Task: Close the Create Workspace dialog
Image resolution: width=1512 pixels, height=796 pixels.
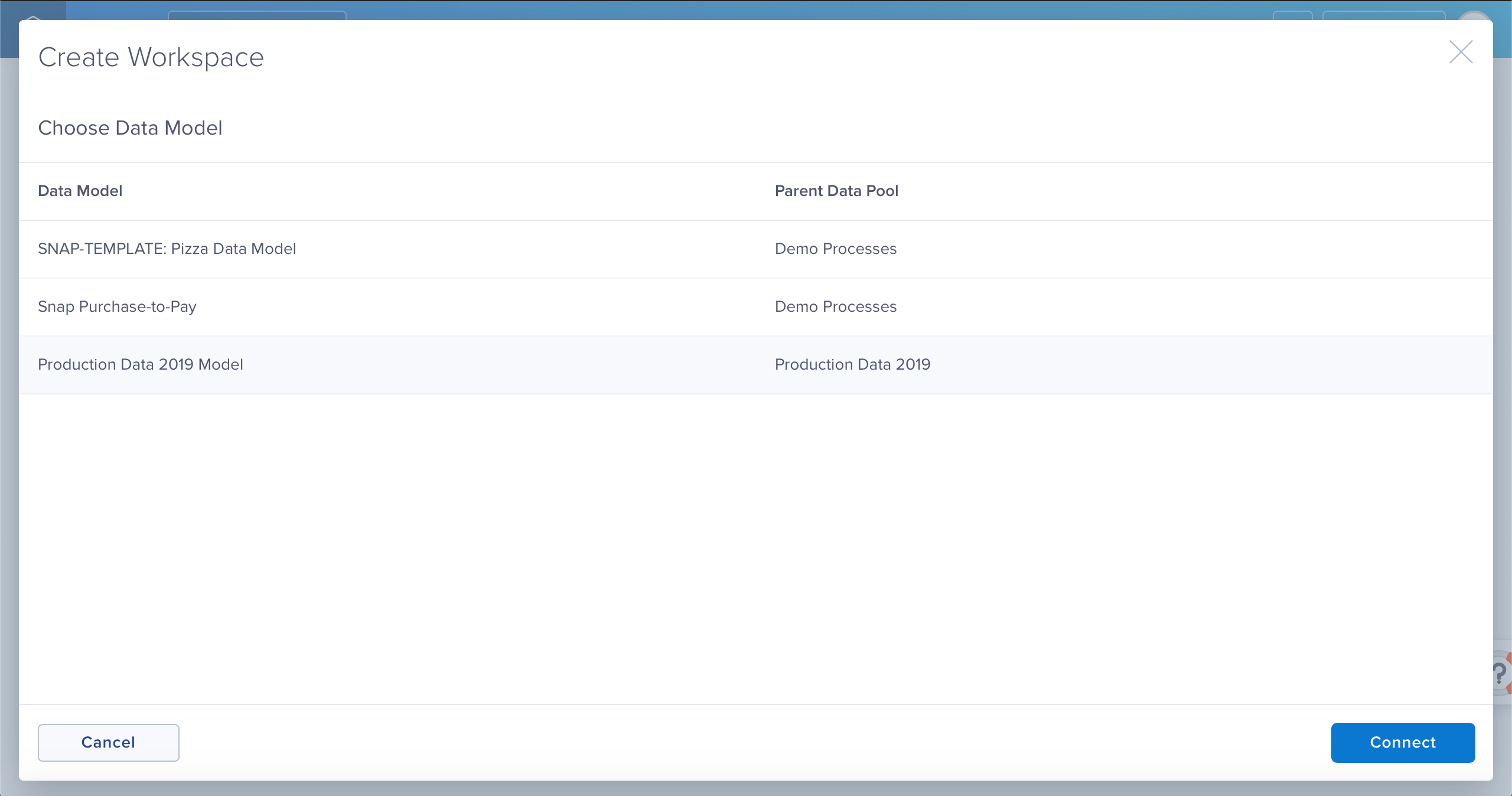Action: point(1461,53)
